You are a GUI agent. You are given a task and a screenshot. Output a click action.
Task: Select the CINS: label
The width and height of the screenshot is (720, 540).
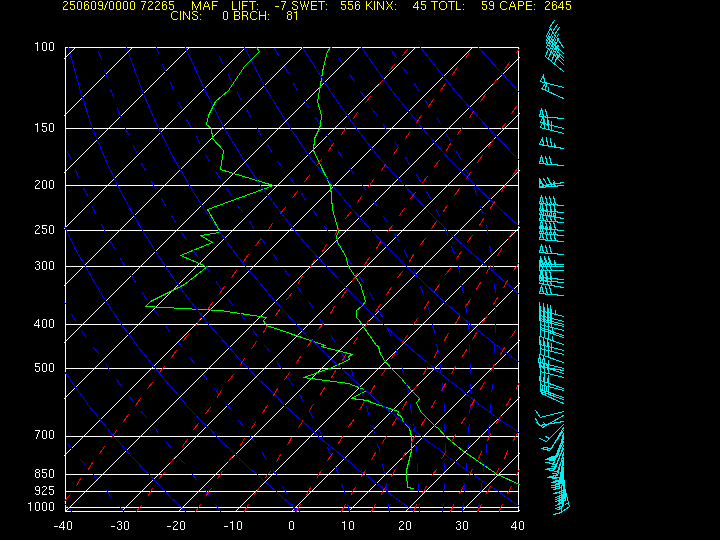coord(186,16)
